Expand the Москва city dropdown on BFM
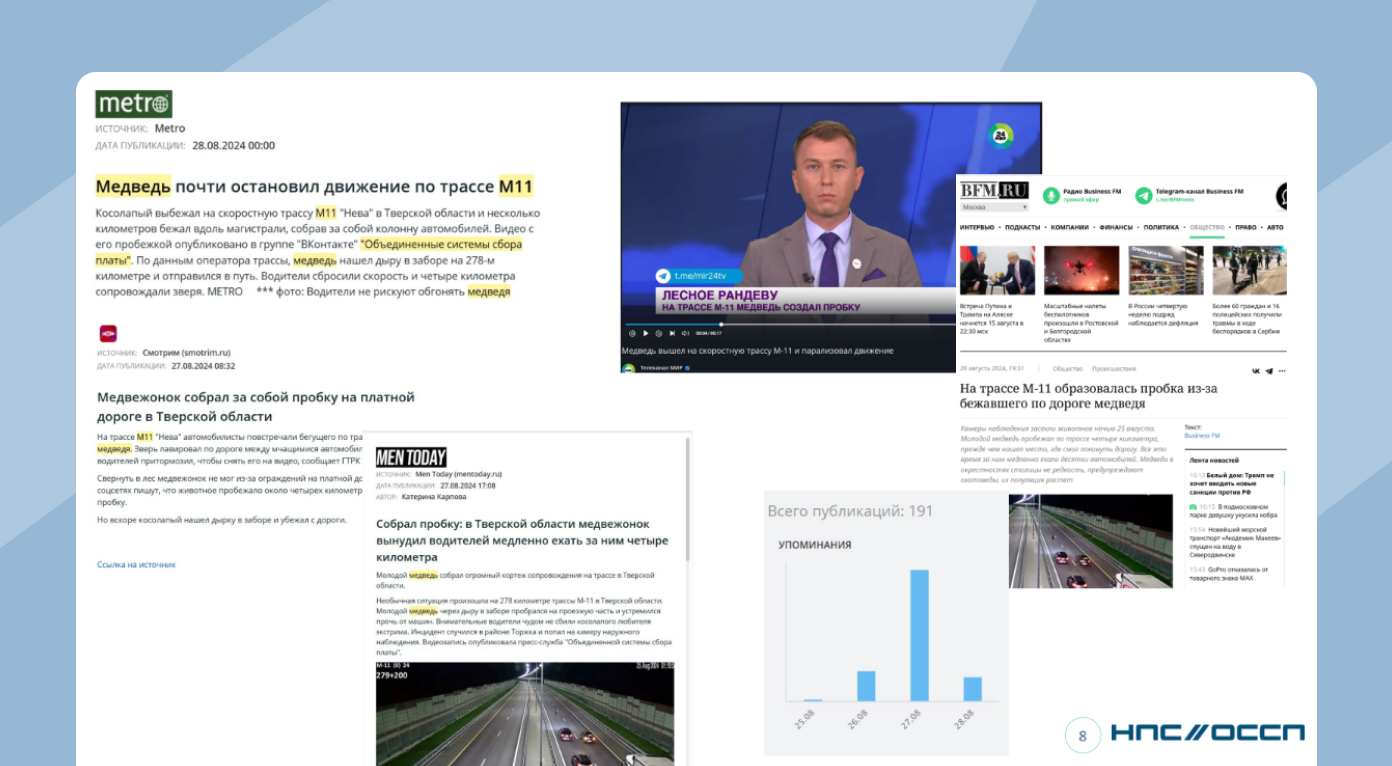The image size is (1392, 766). tap(994, 207)
